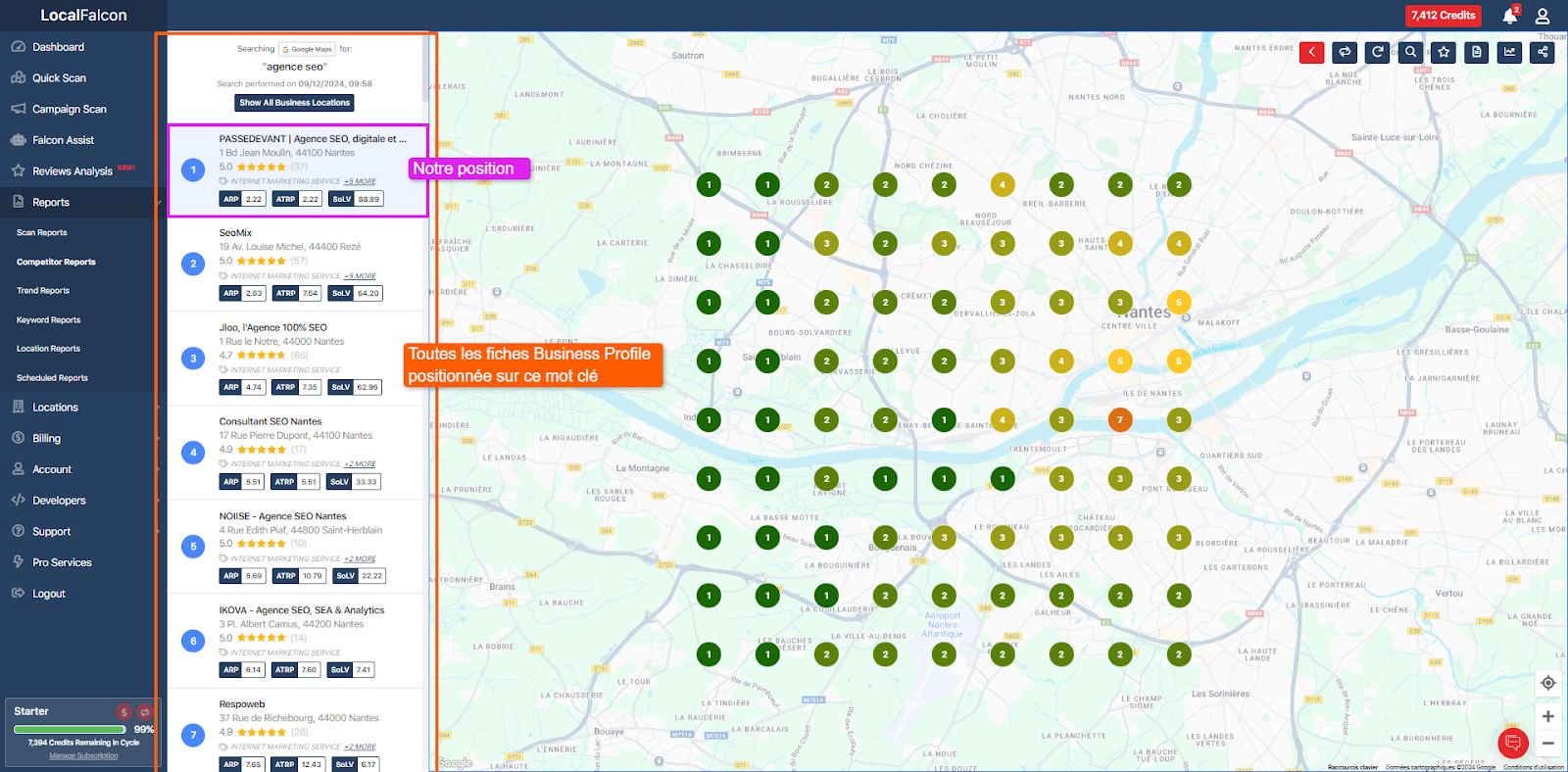Click the star favorite icon on map toolbar
The height and width of the screenshot is (772, 1568).
coord(1444,52)
